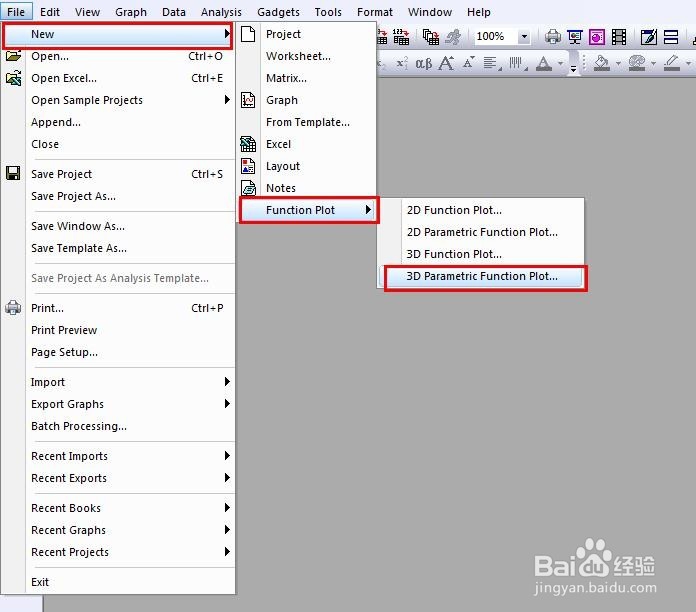Open the Format menu
Viewport: 696px width, 612px height.
pos(375,12)
